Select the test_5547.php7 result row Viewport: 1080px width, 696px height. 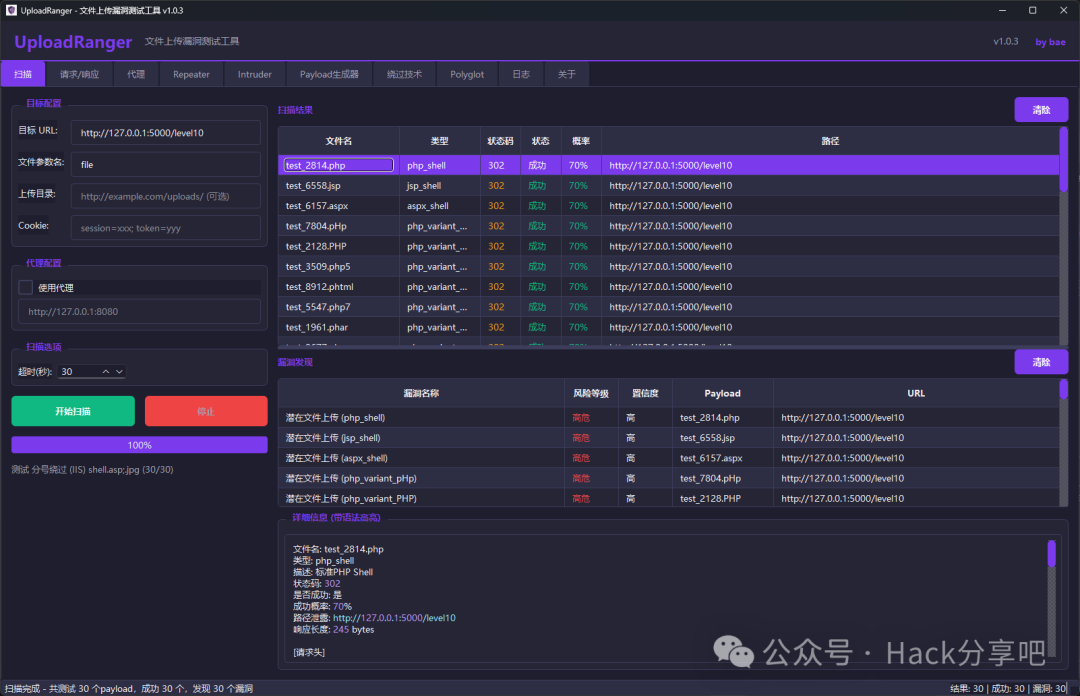[668, 307]
